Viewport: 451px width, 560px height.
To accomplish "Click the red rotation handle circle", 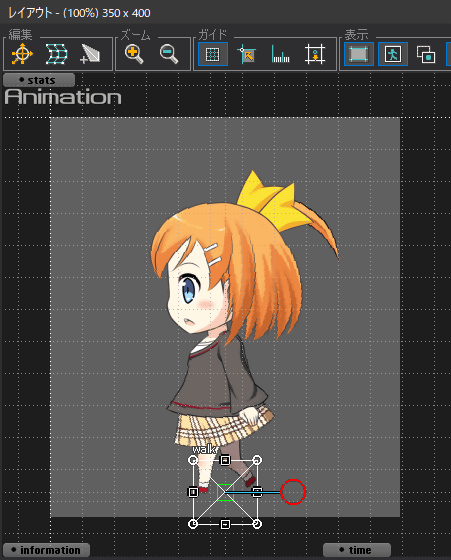I will 293,492.
